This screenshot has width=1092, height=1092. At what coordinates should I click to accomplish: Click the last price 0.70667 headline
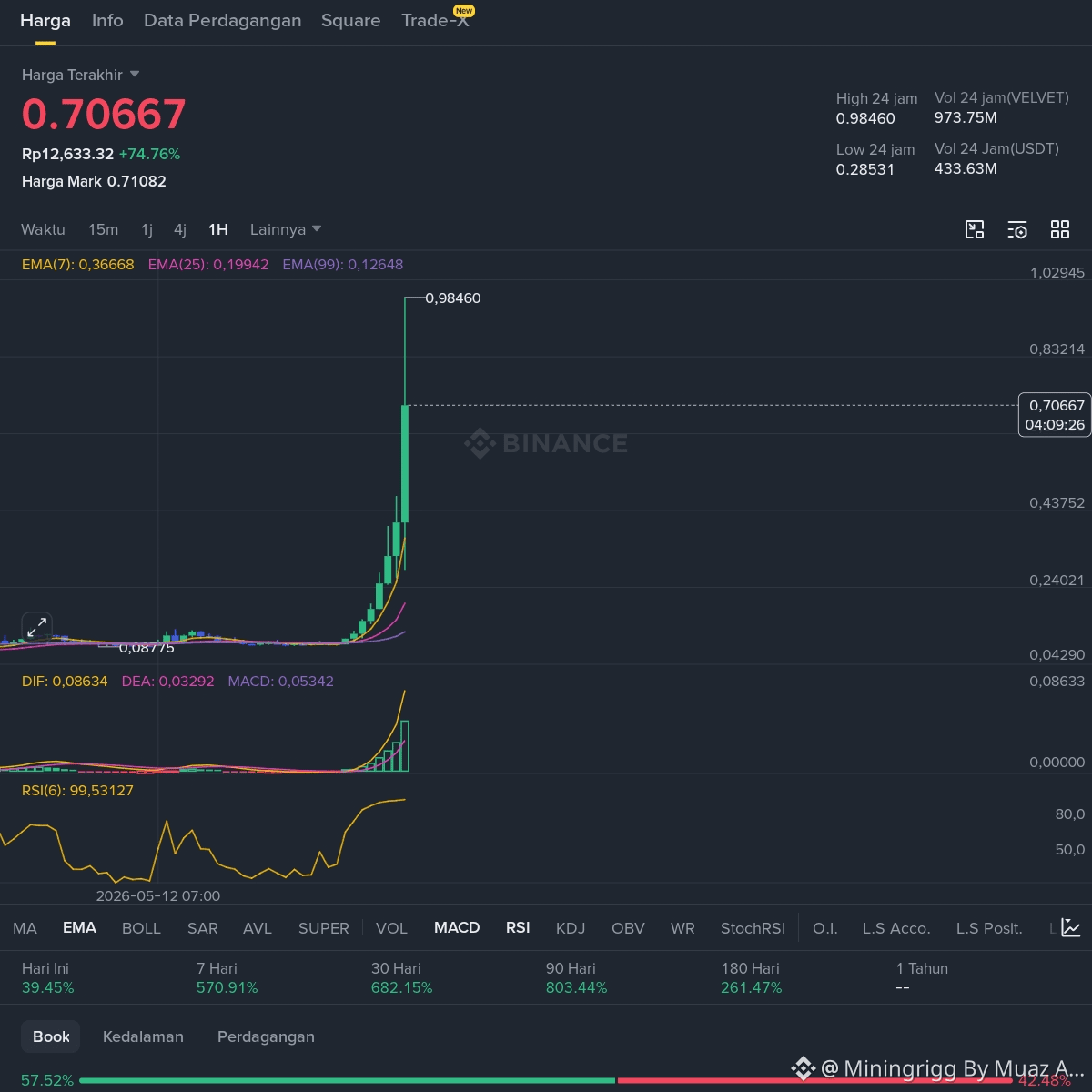[x=104, y=115]
